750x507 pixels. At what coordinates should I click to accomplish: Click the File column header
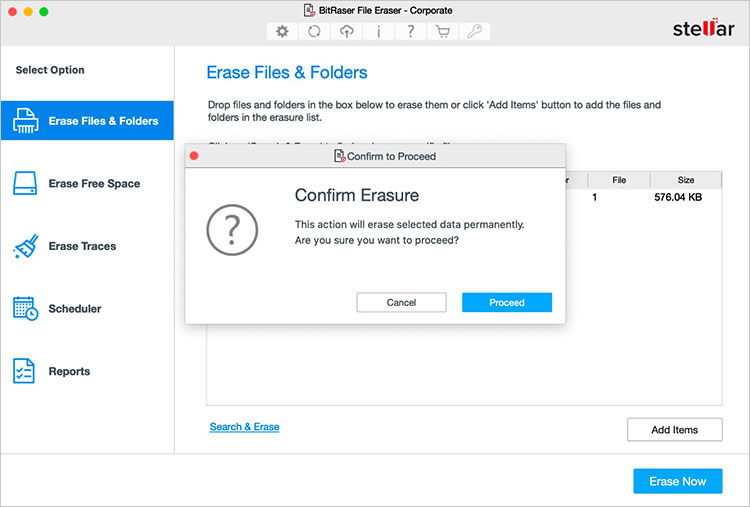[x=619, y=180]
